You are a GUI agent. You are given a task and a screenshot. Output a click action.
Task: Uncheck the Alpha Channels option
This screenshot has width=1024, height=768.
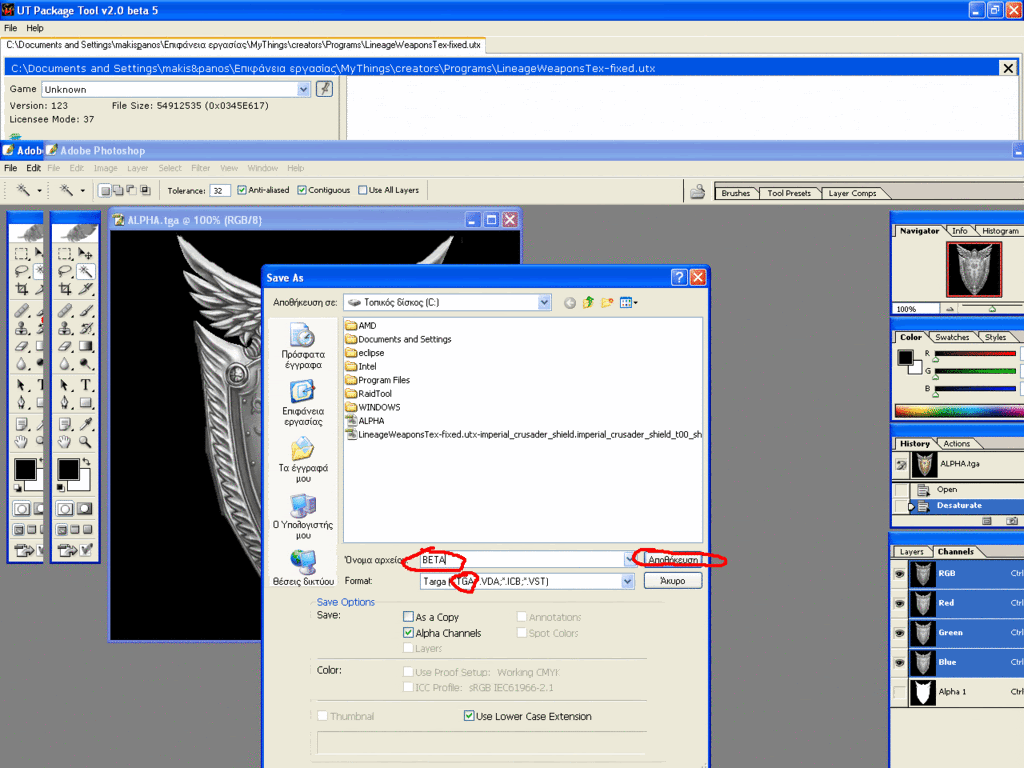(408, 633)
